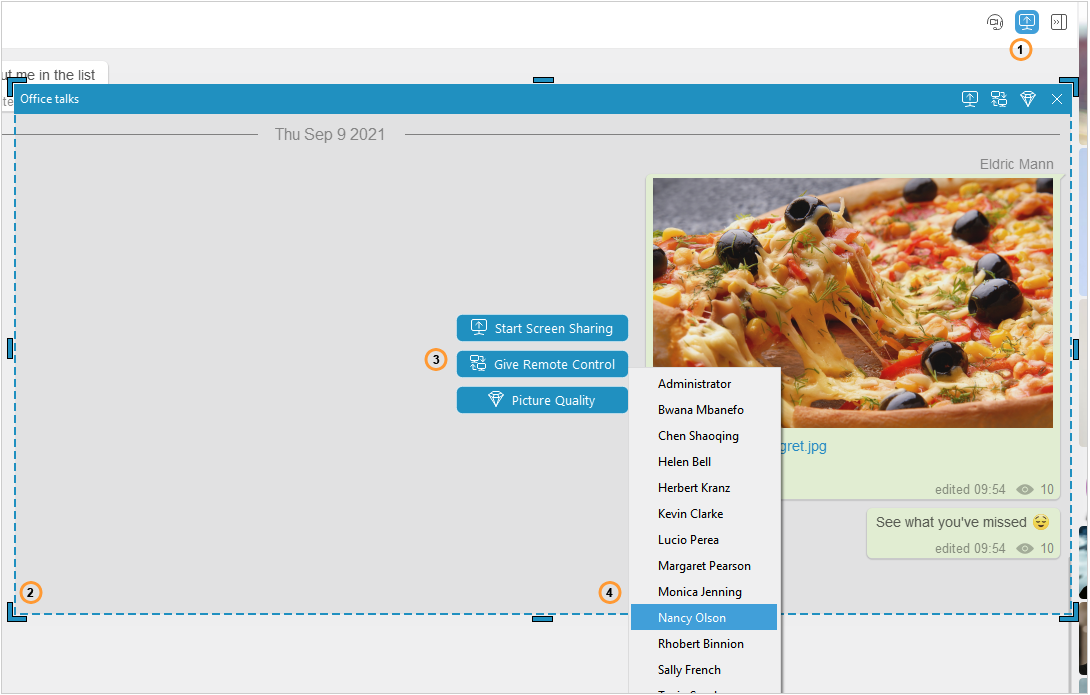Image resolution: width=1090 pixels, height=695 pixels.
Task: Select Administrator from the user list
Action: (695, 384)
